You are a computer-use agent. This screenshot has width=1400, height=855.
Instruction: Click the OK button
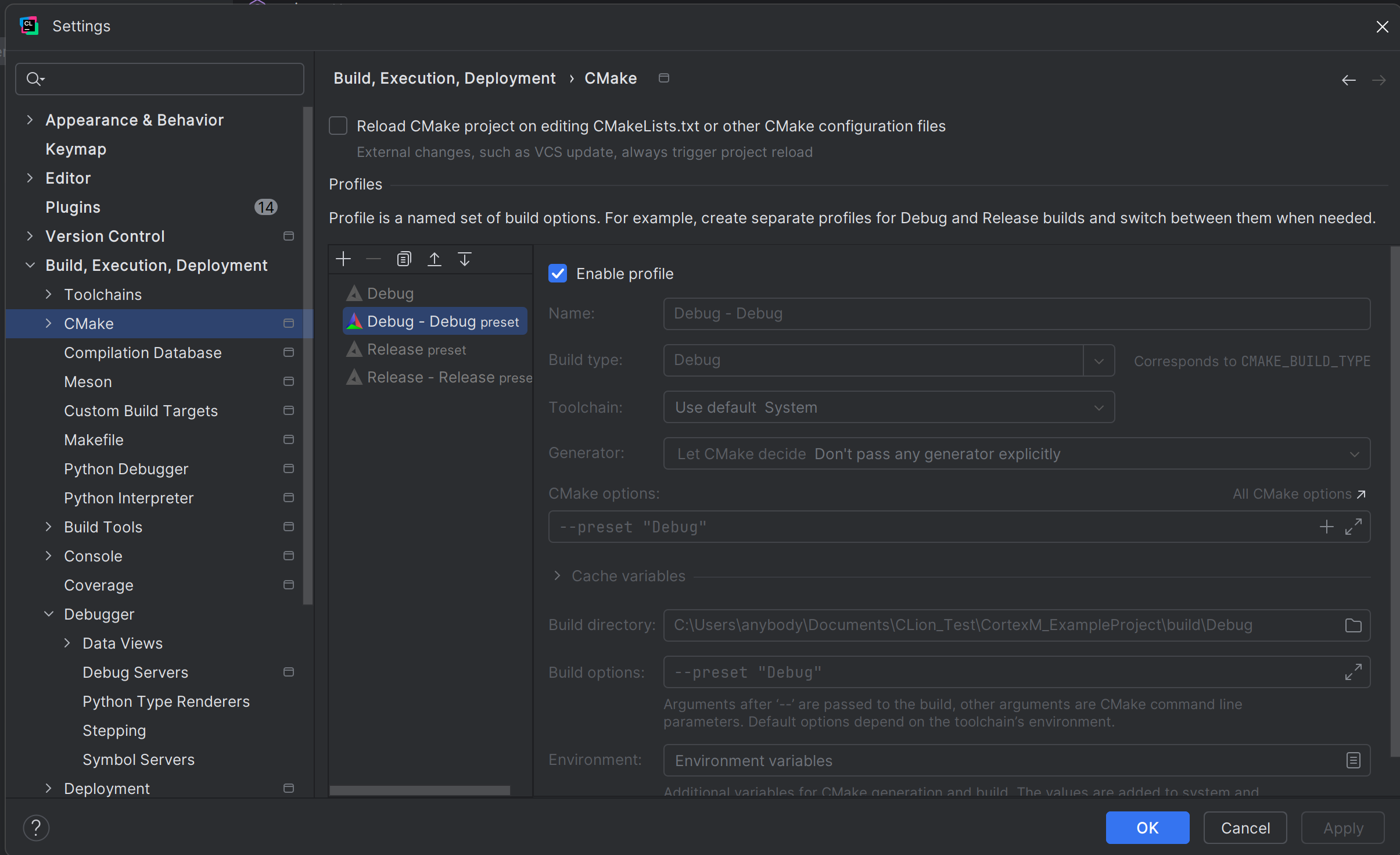pos(1147,828)
